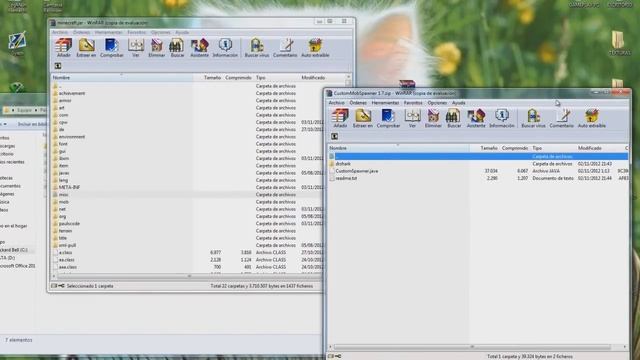
Task: Open Favoritos menu in CustomMobSpawner window
Action: tap(413, 103)
